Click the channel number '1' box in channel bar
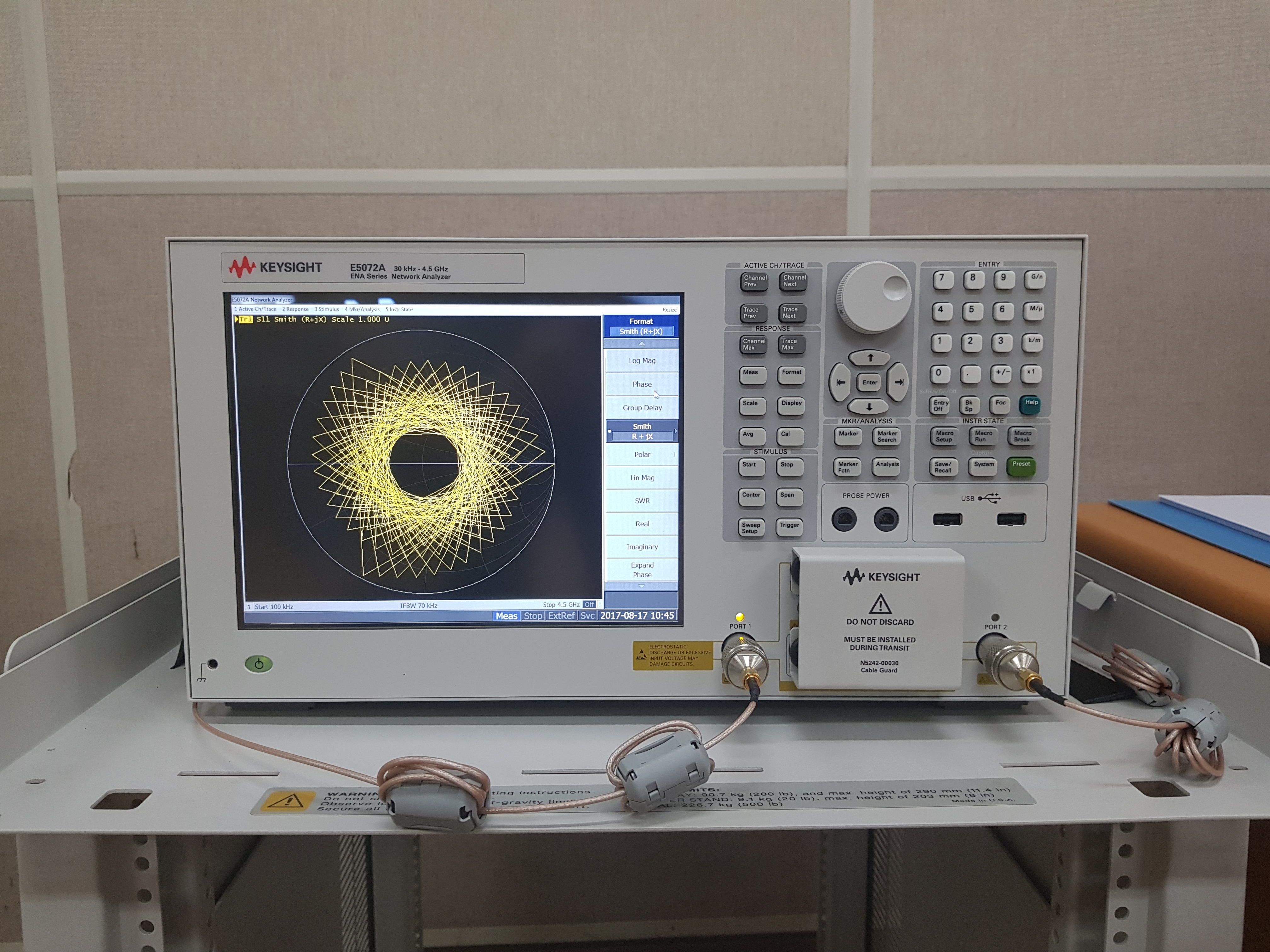The image size is (1270, 952). pyautogui.click(x=249, y=607)
